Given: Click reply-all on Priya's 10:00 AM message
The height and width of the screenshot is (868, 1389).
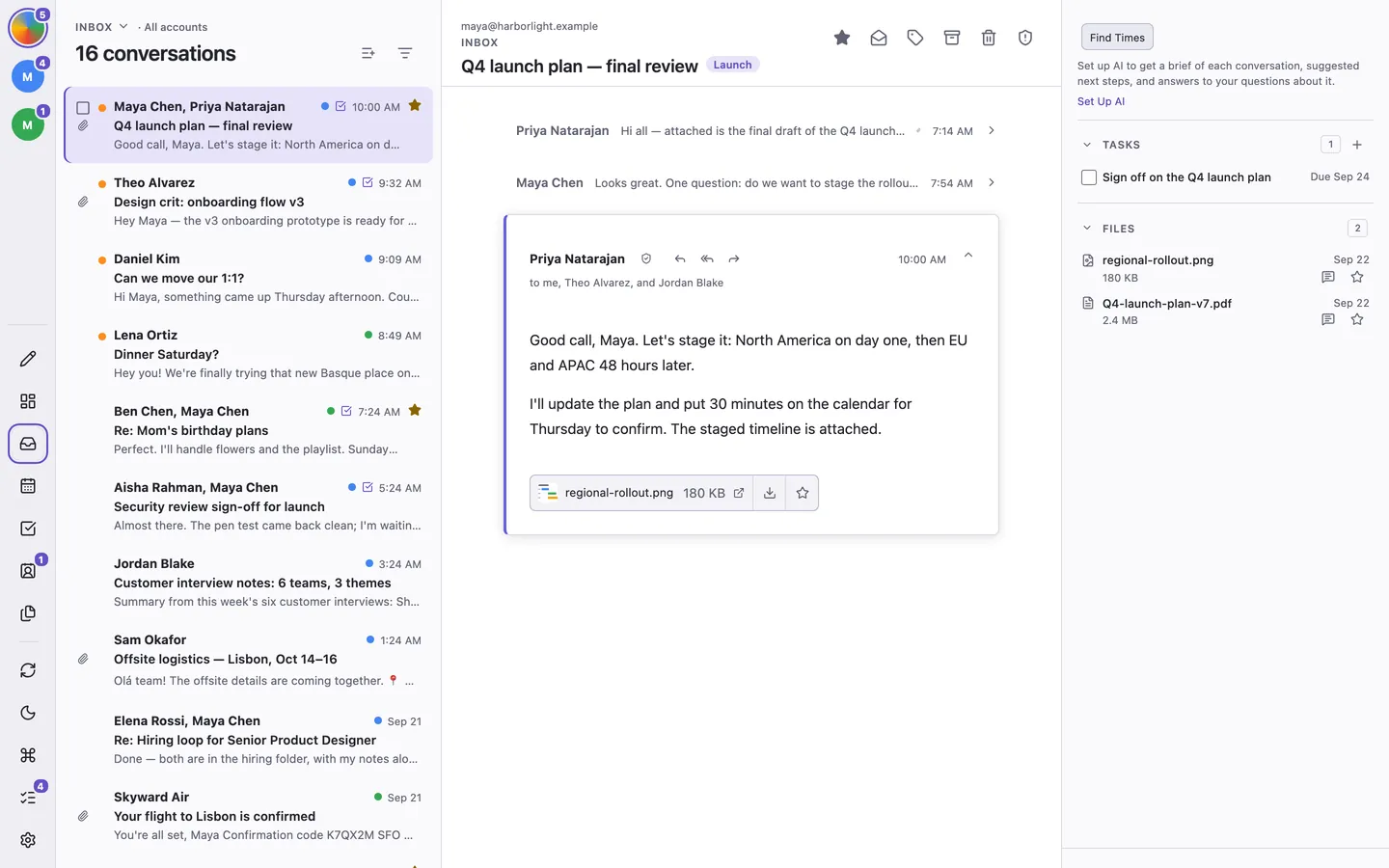Looking at the screenshot, I should [707, 258].
